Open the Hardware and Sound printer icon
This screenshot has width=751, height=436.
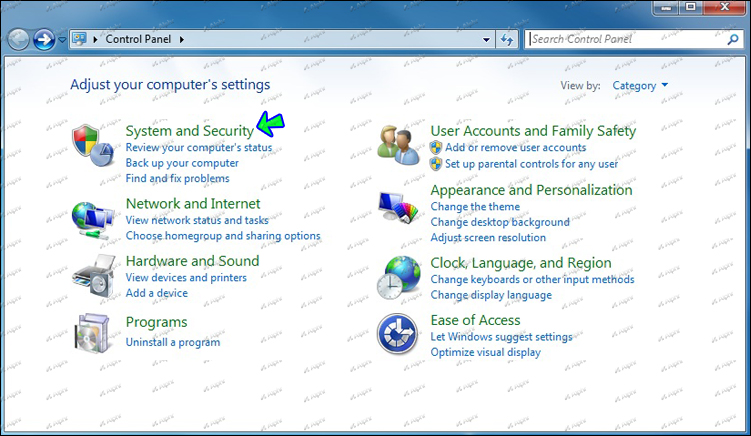(94, 276)
